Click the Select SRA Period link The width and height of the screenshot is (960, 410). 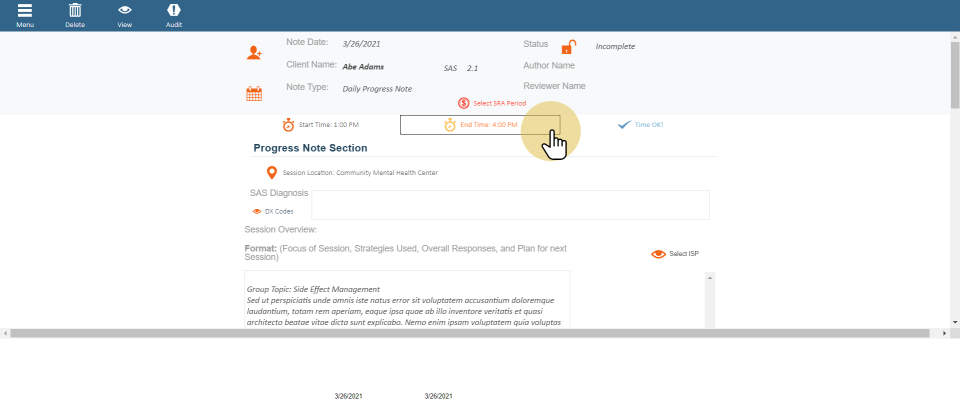click(x=499, y=103)
